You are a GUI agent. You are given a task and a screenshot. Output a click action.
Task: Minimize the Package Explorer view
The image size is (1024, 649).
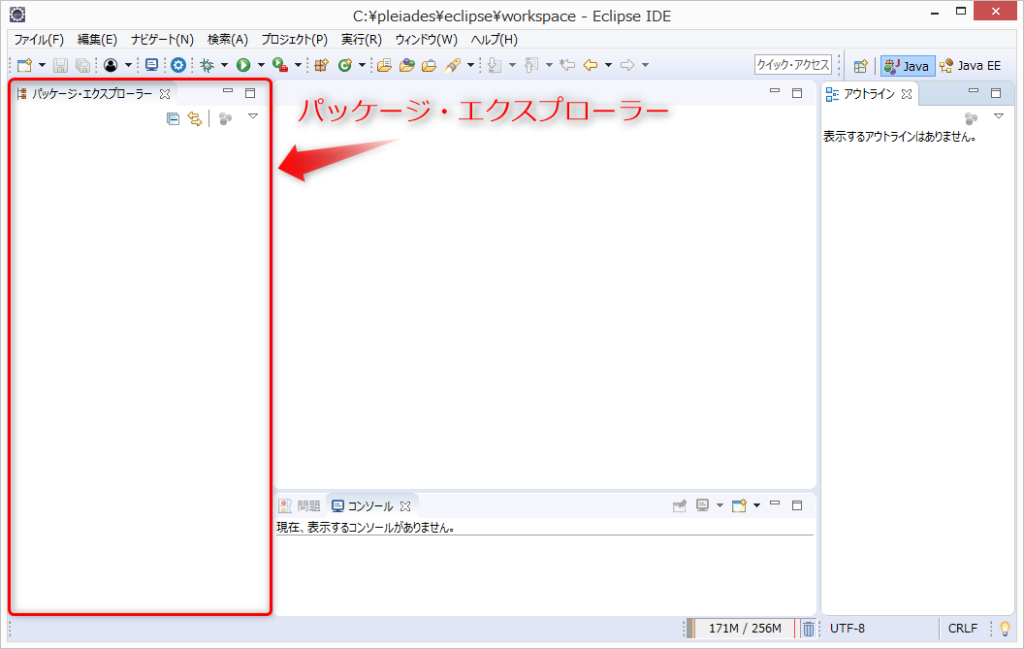(x=227, y=91)
